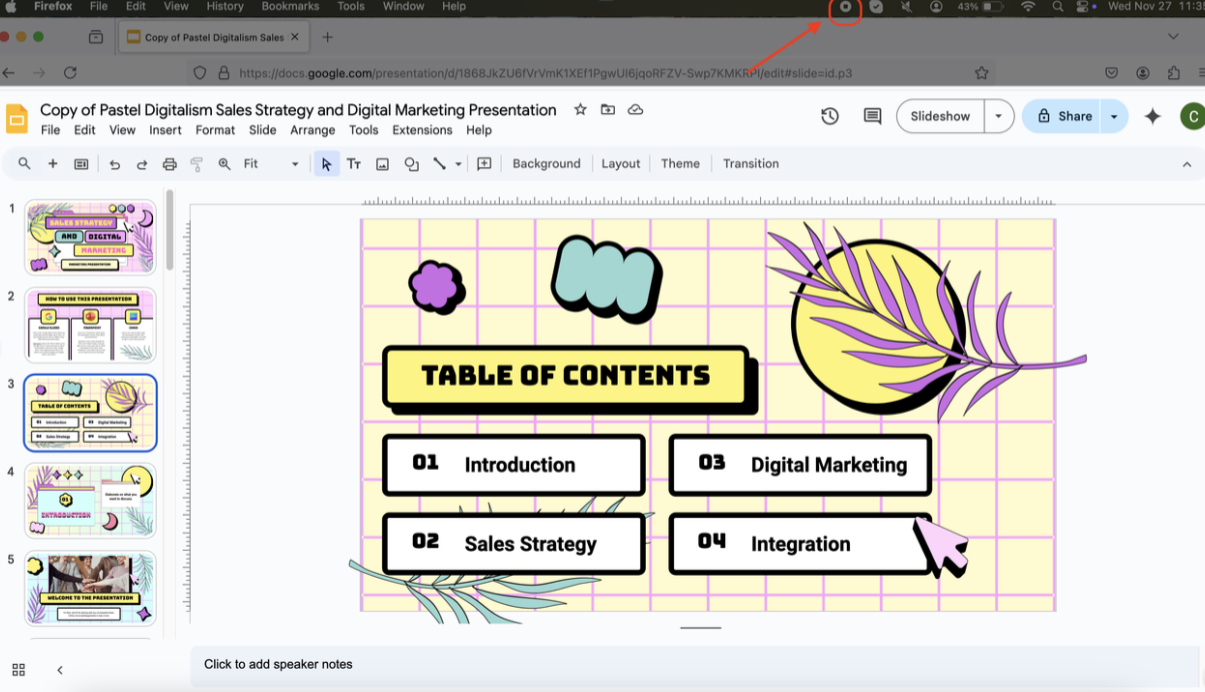Click the Insert image icon

point(382,164)
